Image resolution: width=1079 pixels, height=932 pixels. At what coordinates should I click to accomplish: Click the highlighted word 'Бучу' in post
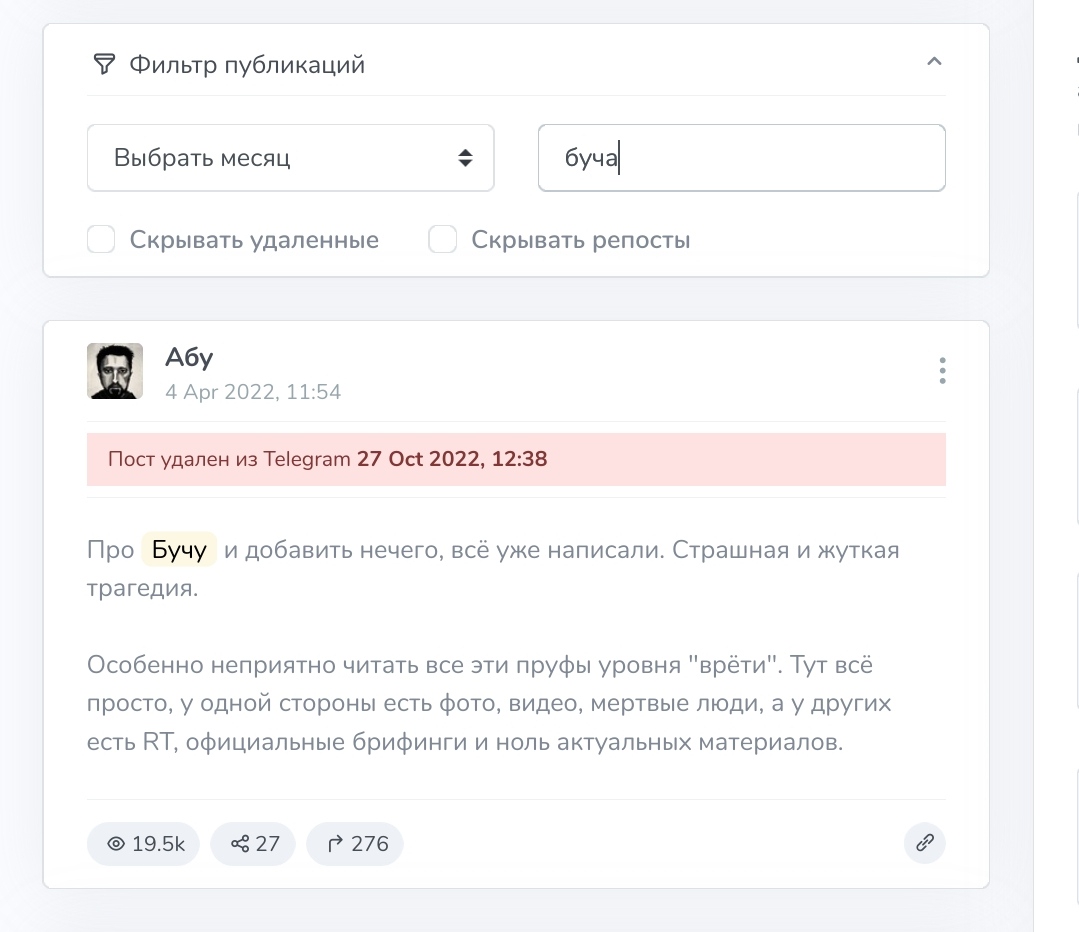[x=180, y=550]
